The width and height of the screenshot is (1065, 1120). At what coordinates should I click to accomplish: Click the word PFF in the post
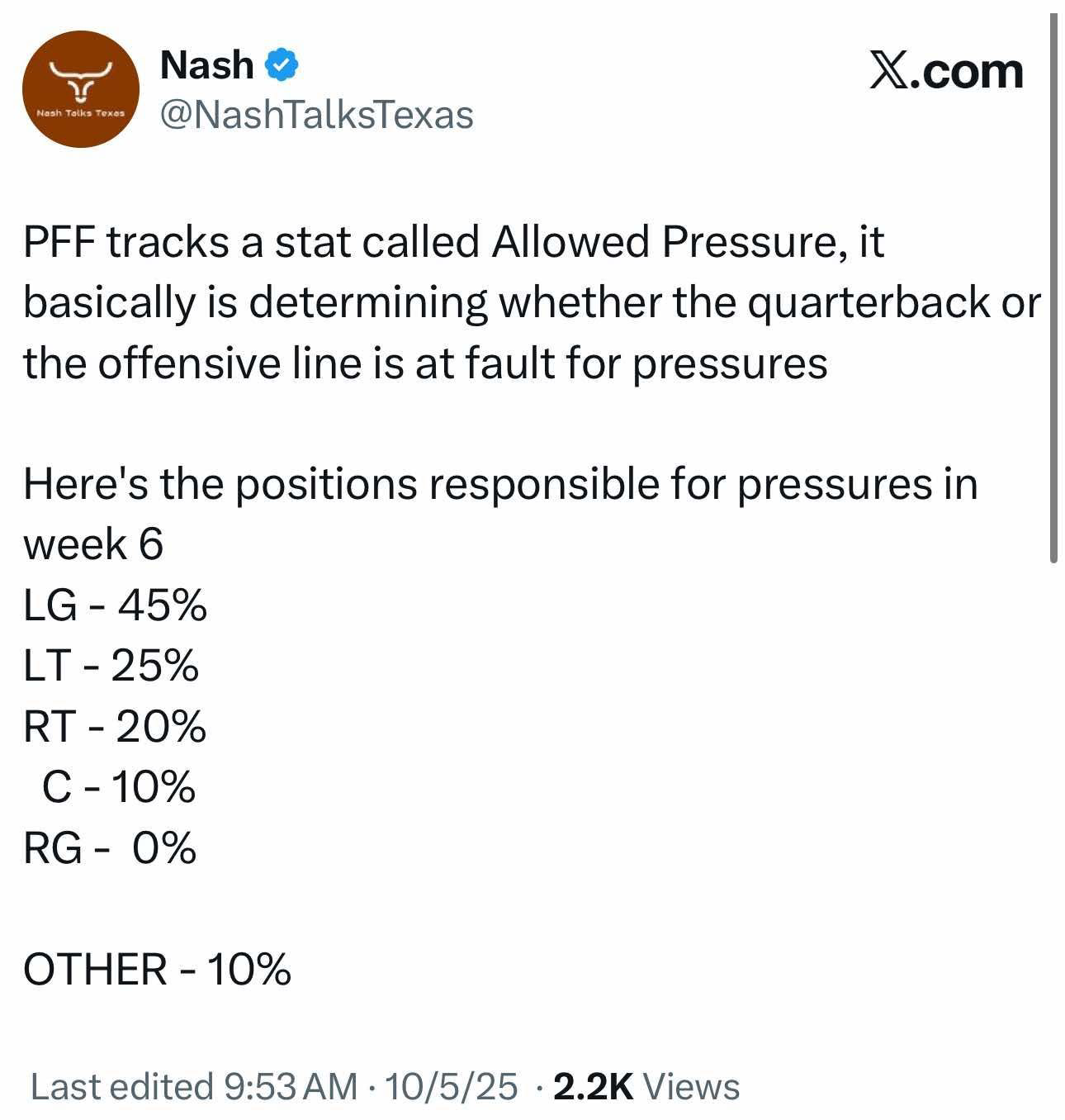pos(59,243)
